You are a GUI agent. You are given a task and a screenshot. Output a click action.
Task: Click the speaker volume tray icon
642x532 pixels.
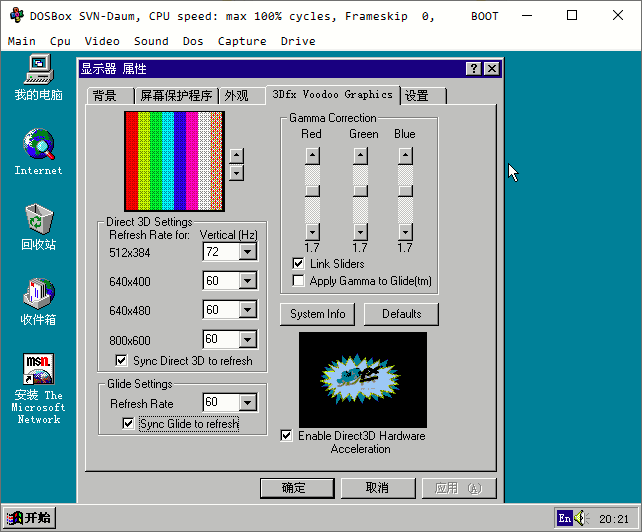(581, 518)
